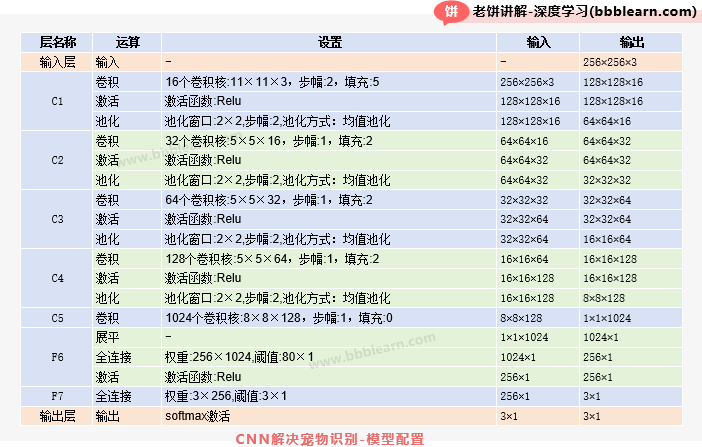Screen dimensions: 702x447
Task: Select the 16×16×128 output in C4 卷积 row
Action: [x=631, y=259]
